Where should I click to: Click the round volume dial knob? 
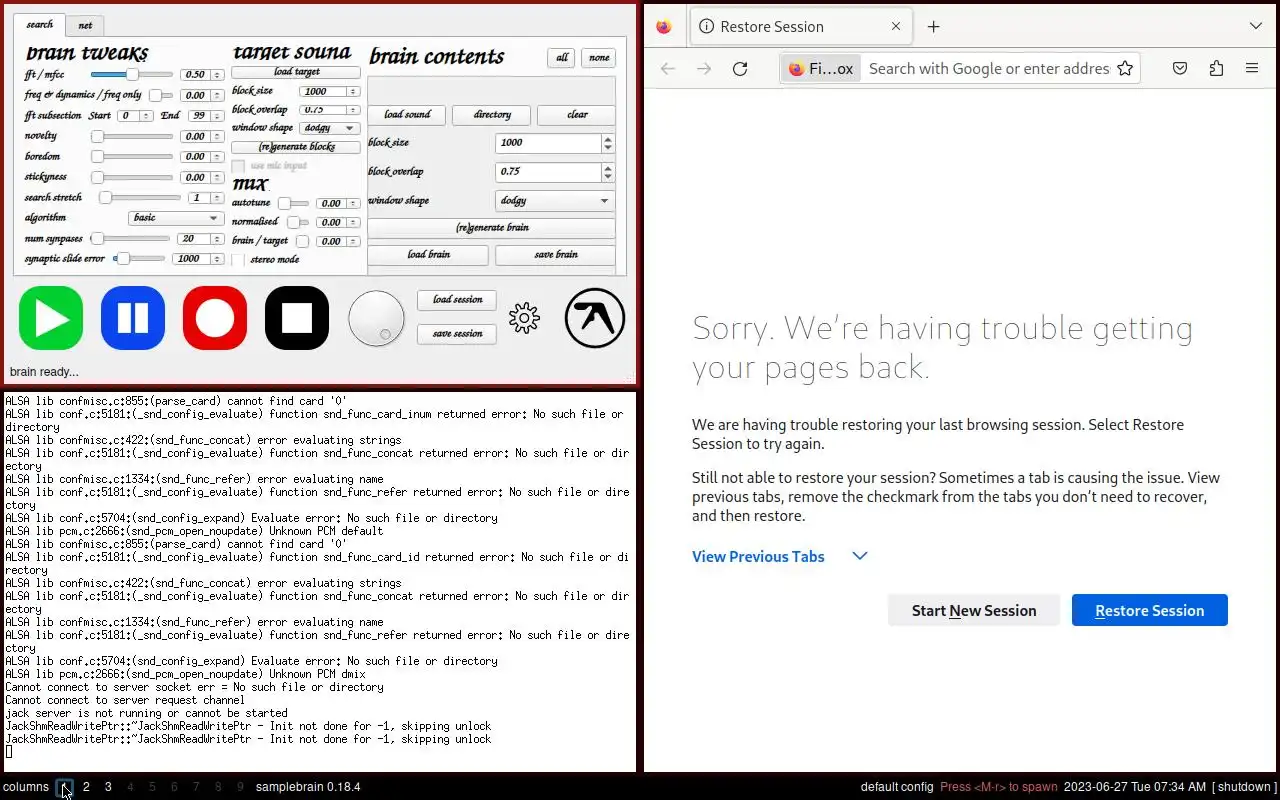pyautogui.click(x=376, y=318)
